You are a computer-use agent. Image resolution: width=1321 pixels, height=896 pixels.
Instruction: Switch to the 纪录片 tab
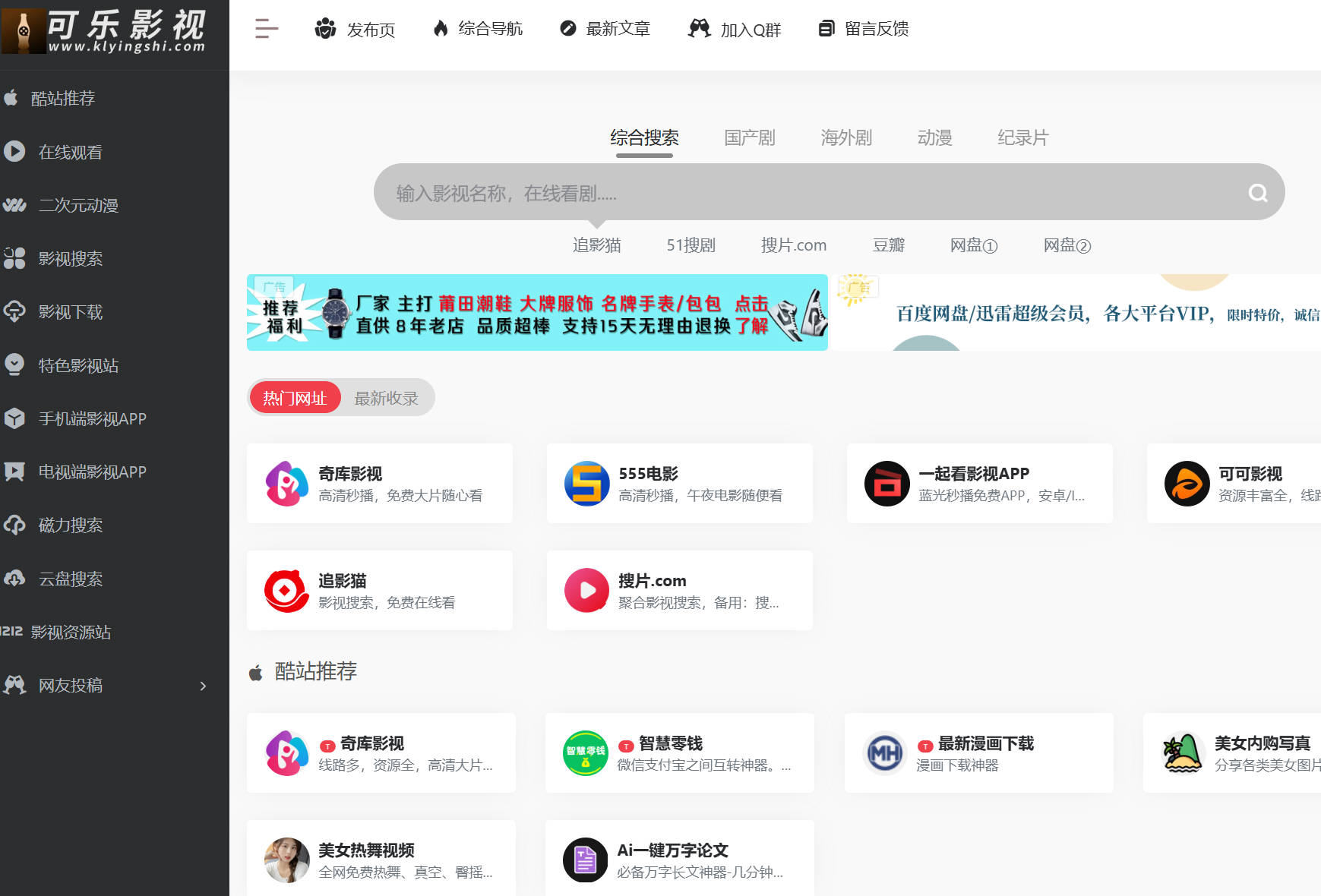[x=1022, y=137]
